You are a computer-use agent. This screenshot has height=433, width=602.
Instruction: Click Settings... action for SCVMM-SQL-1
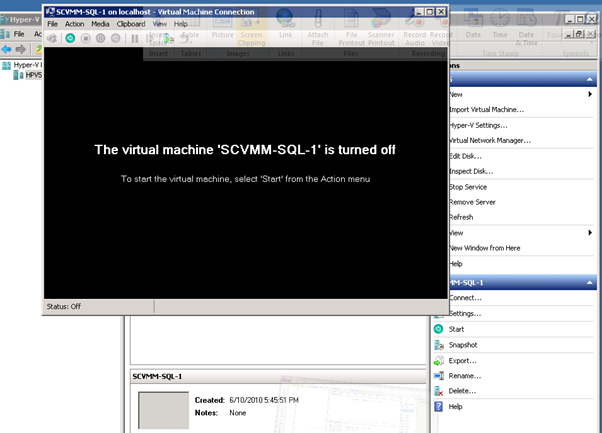(465, 314)
